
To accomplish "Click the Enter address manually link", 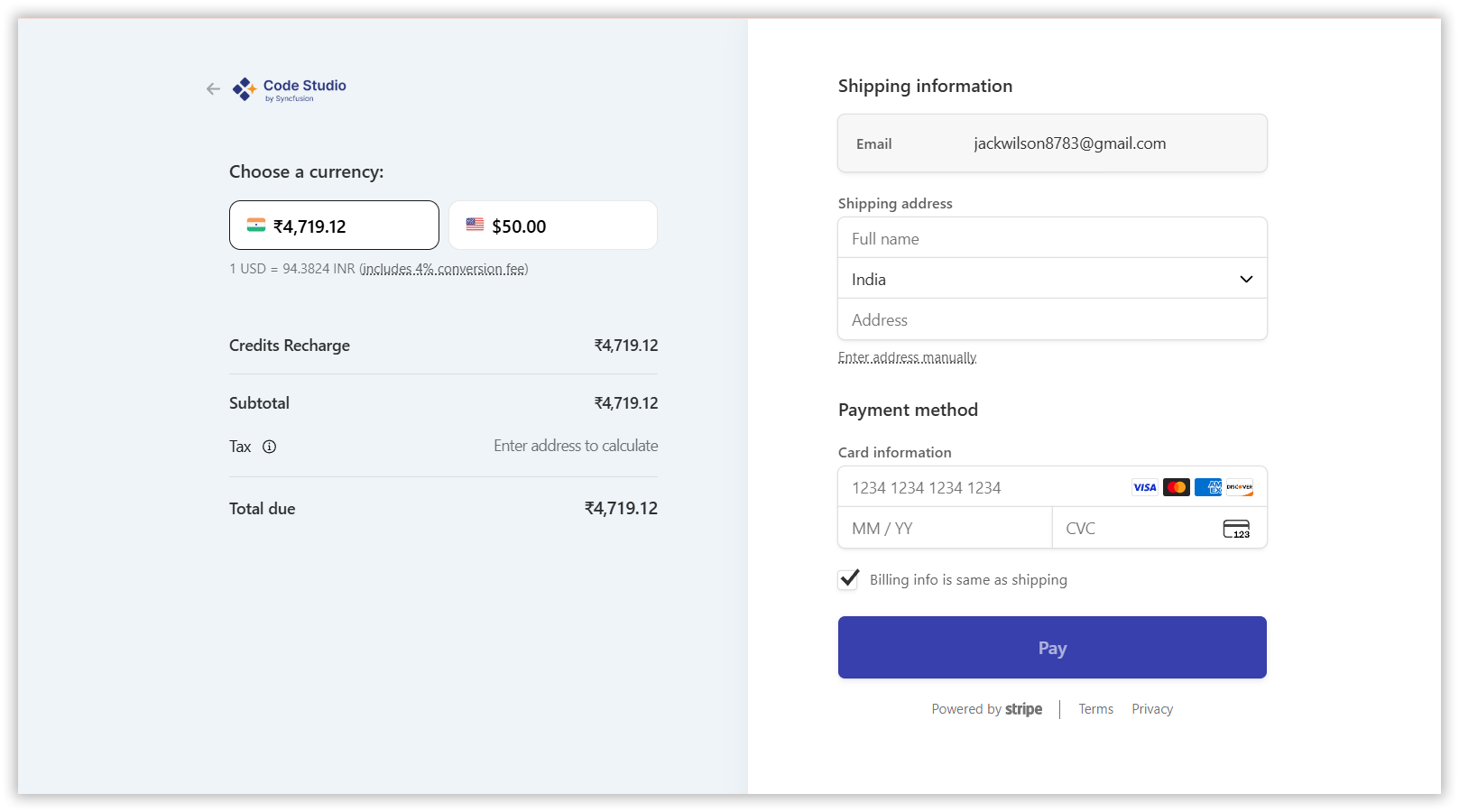I will [x=907, y=358].
